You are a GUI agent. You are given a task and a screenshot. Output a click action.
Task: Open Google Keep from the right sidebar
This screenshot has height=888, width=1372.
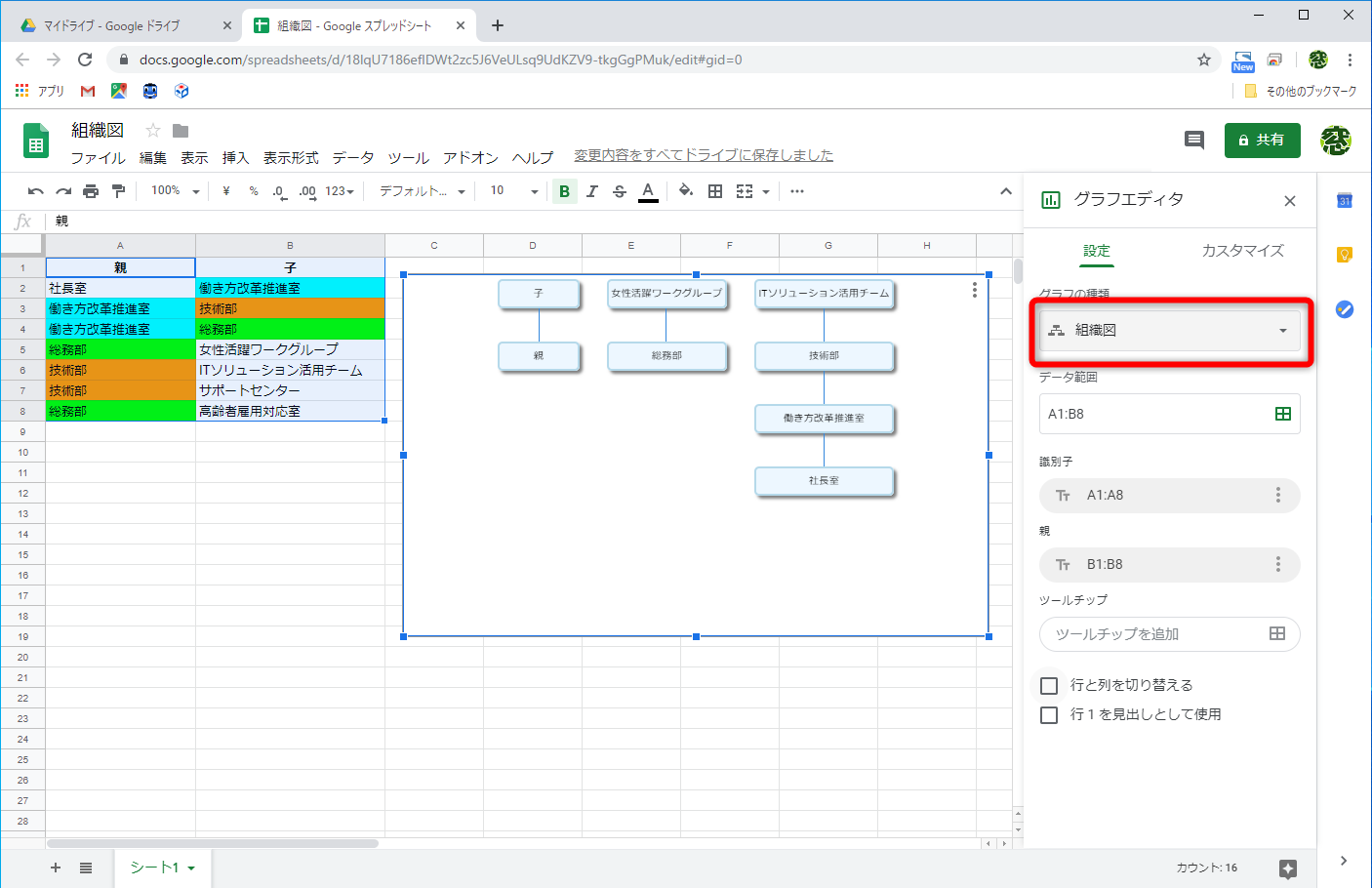(x=1344, y=254)
